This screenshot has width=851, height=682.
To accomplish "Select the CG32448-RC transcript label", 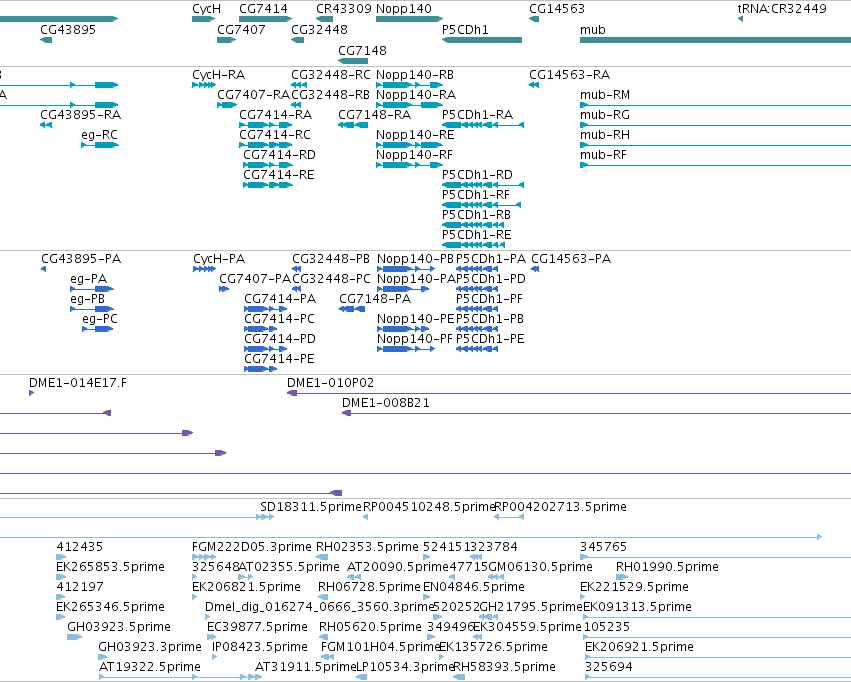I will point(331,75).
